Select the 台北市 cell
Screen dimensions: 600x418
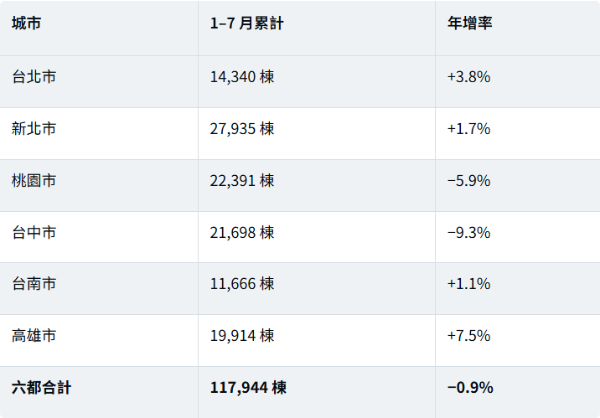[34, 77]
